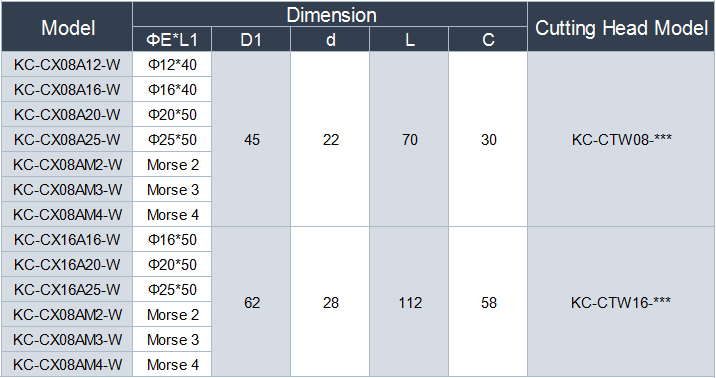Select the KC-CTW08-*** cutting head cell
This screenshot has height=378, width=716.
point(621,139)
